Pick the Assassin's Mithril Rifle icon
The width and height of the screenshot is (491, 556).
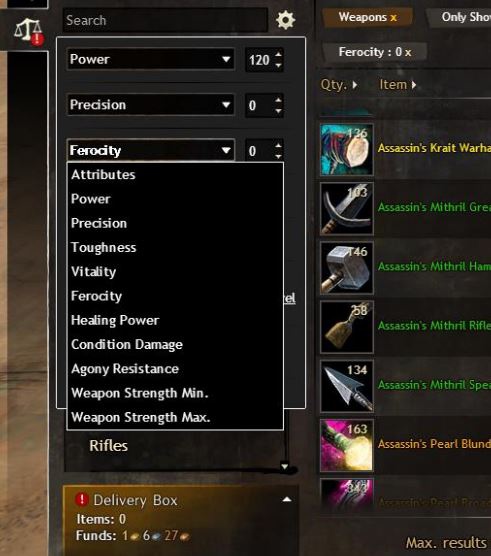click(346, 327)
